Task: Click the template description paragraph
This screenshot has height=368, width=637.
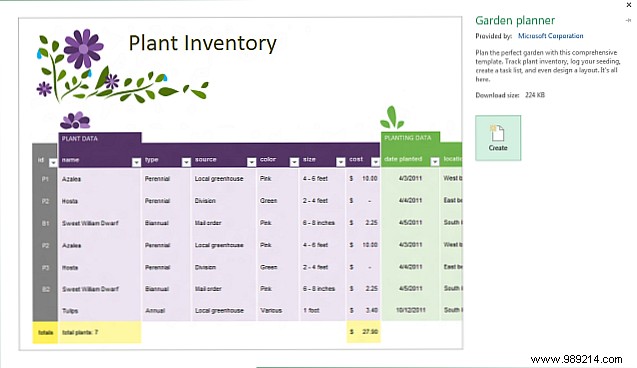Action: point(548,66)
